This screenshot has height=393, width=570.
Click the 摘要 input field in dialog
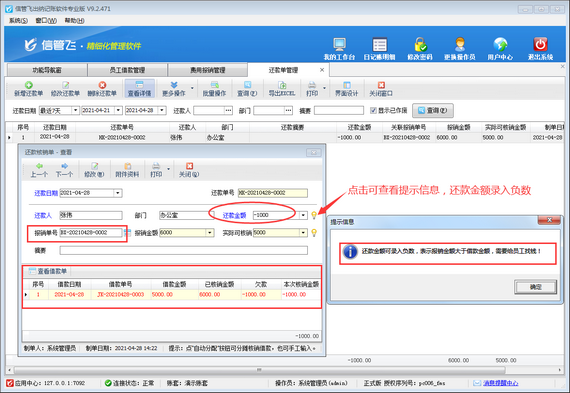(x=184, y=250)
